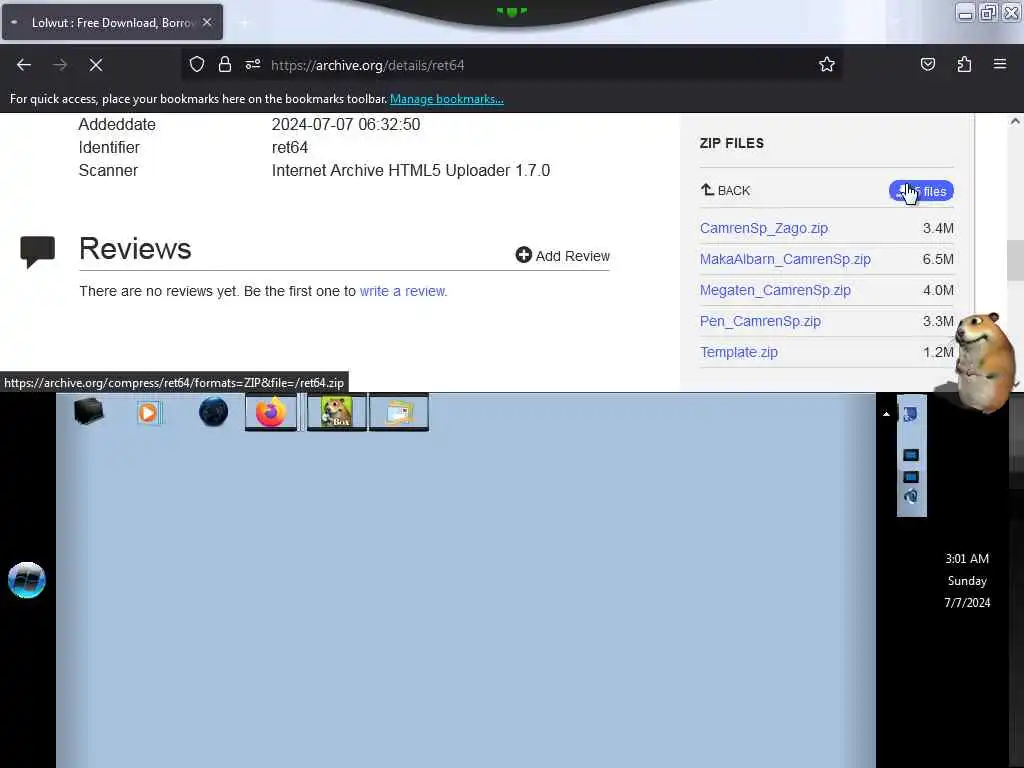Click the flag tray icon
Viewport: 1024px width, 768px height.
click(x=910, y=414)
